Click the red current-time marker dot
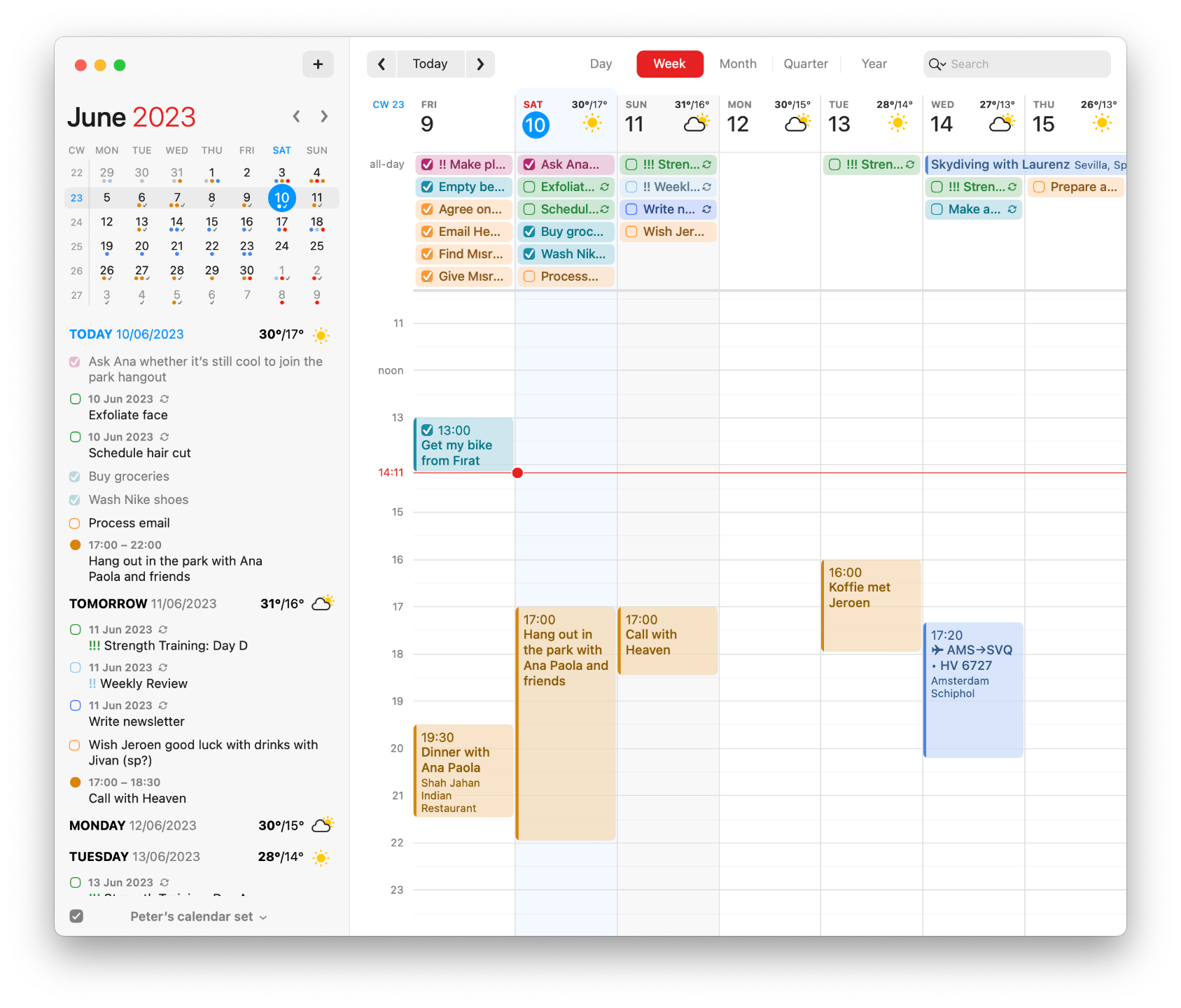Screen dimensions: 1181x1008 click(x=517, y=473)
